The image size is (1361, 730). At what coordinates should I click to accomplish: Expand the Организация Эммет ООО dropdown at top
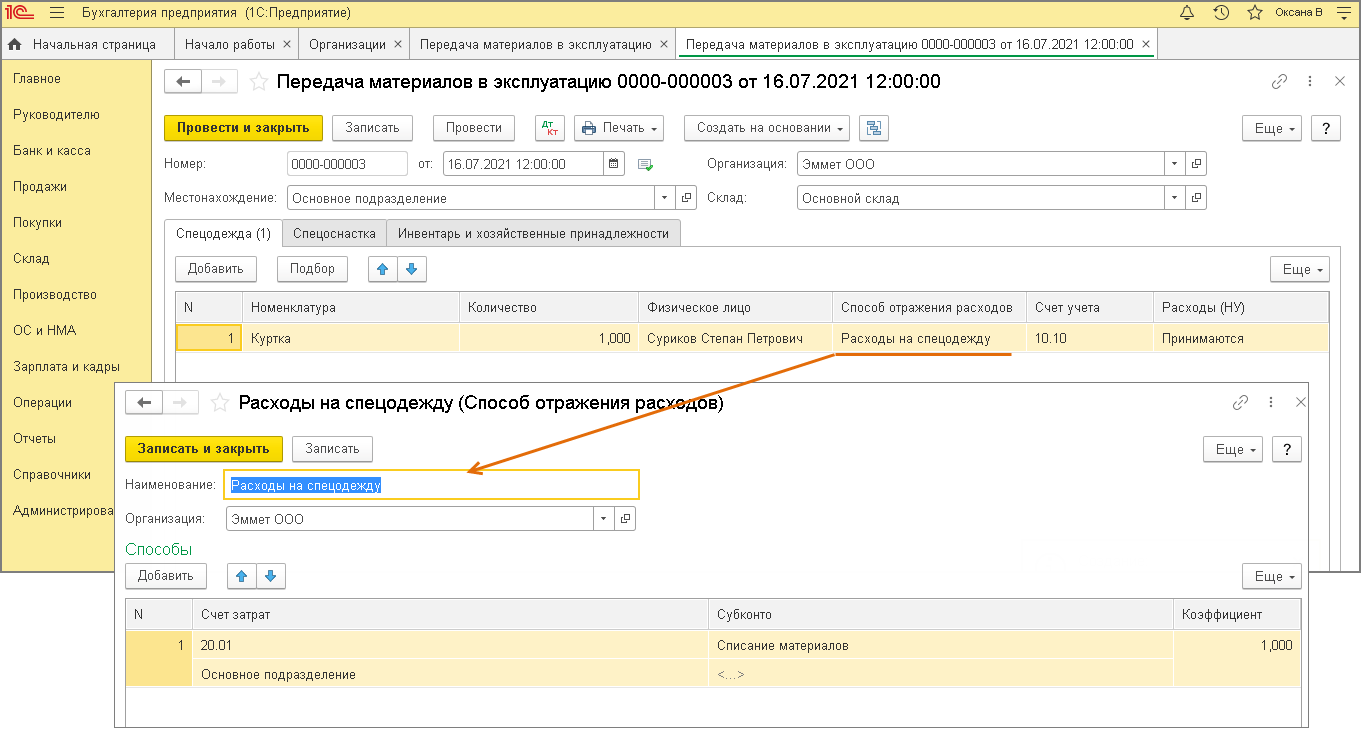[x=1173, y=164]
